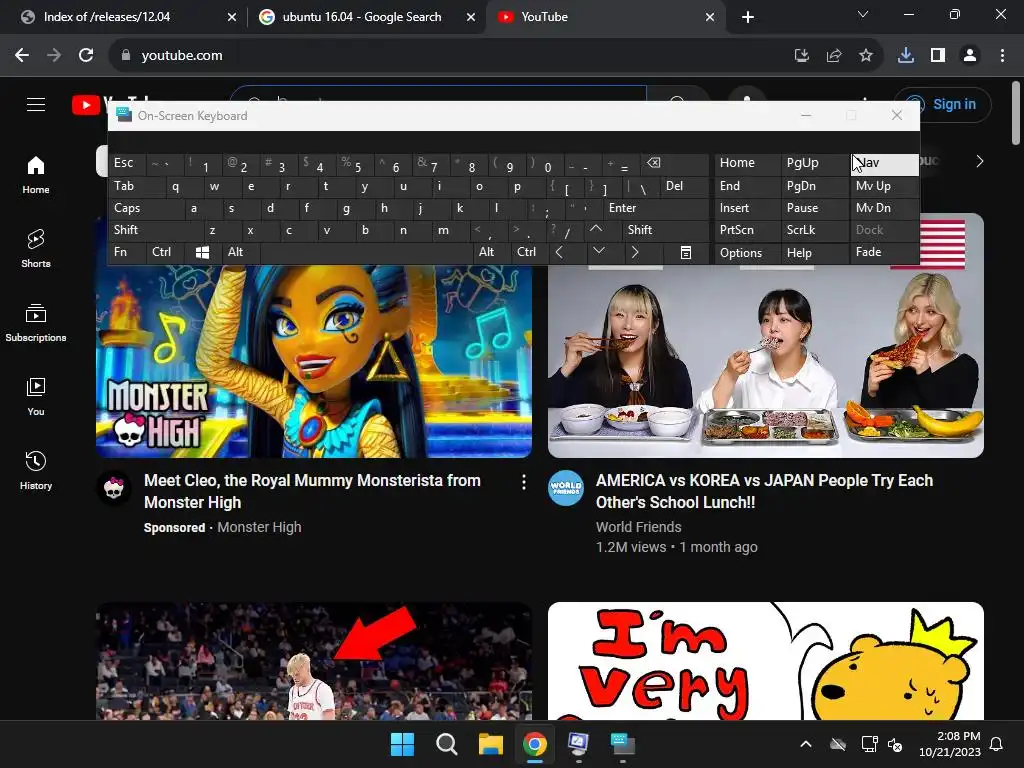Open World Friends channel link
The height and width of the screenshot is (768, 1024).
pos(638,527)
